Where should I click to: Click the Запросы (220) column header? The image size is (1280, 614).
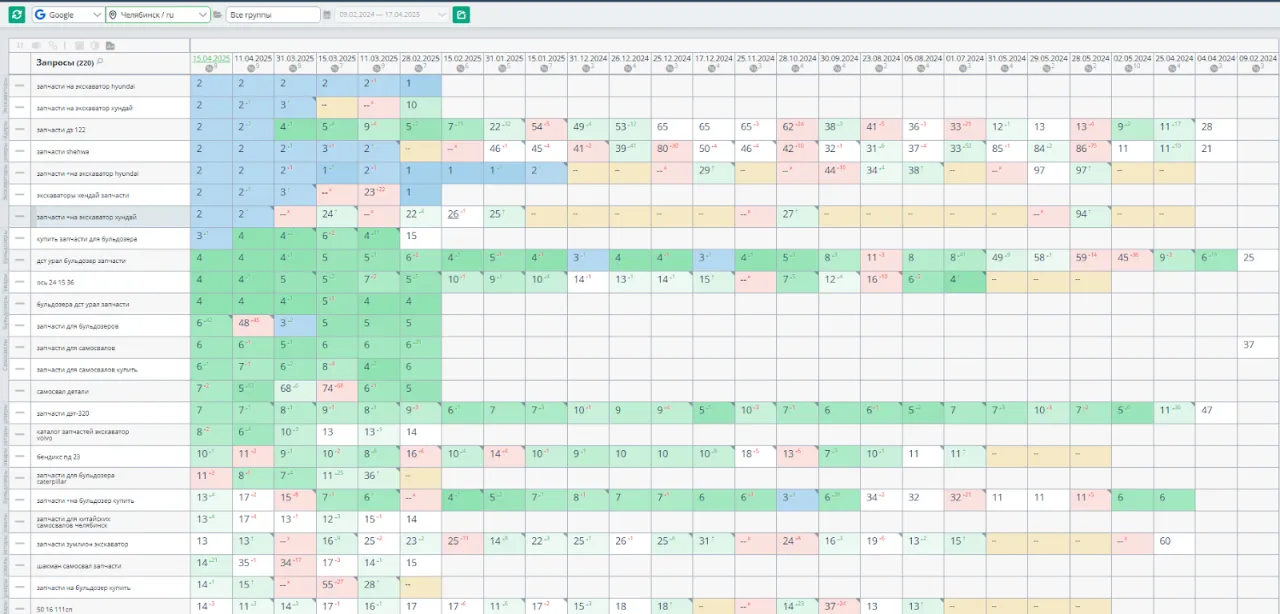65,62
